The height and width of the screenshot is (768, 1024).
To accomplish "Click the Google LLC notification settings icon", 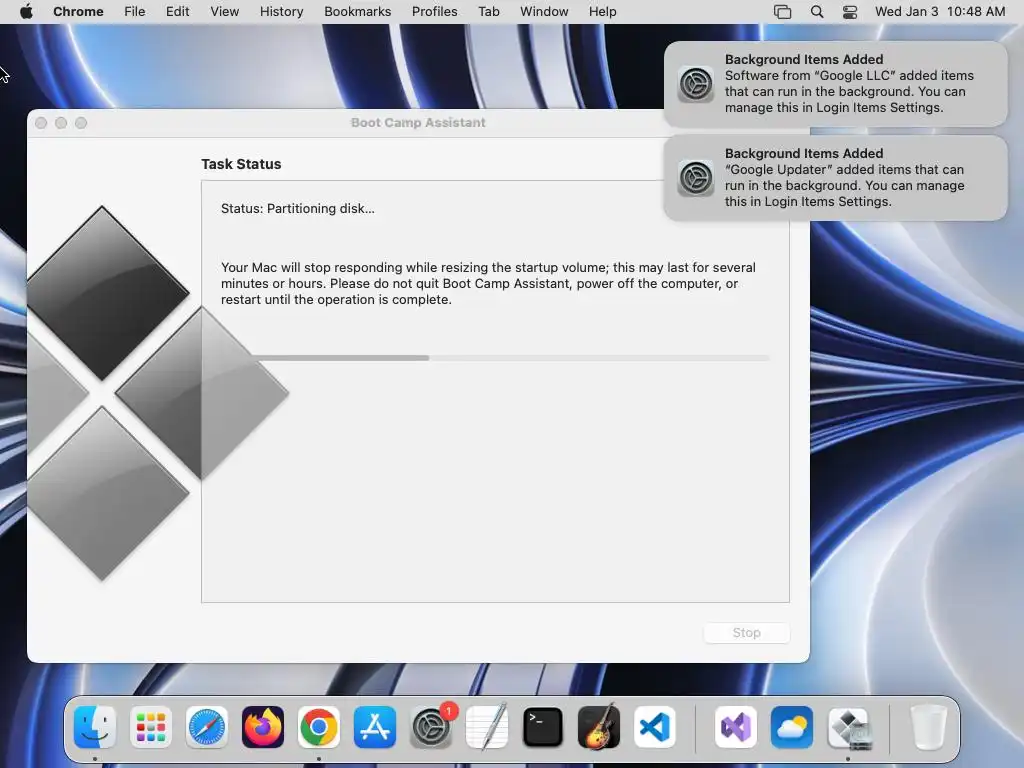I will 696,84.
